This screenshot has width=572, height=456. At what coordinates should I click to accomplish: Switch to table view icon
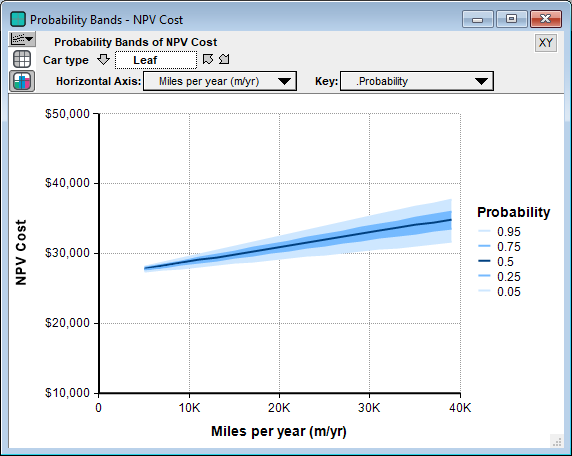click(22, 59)
